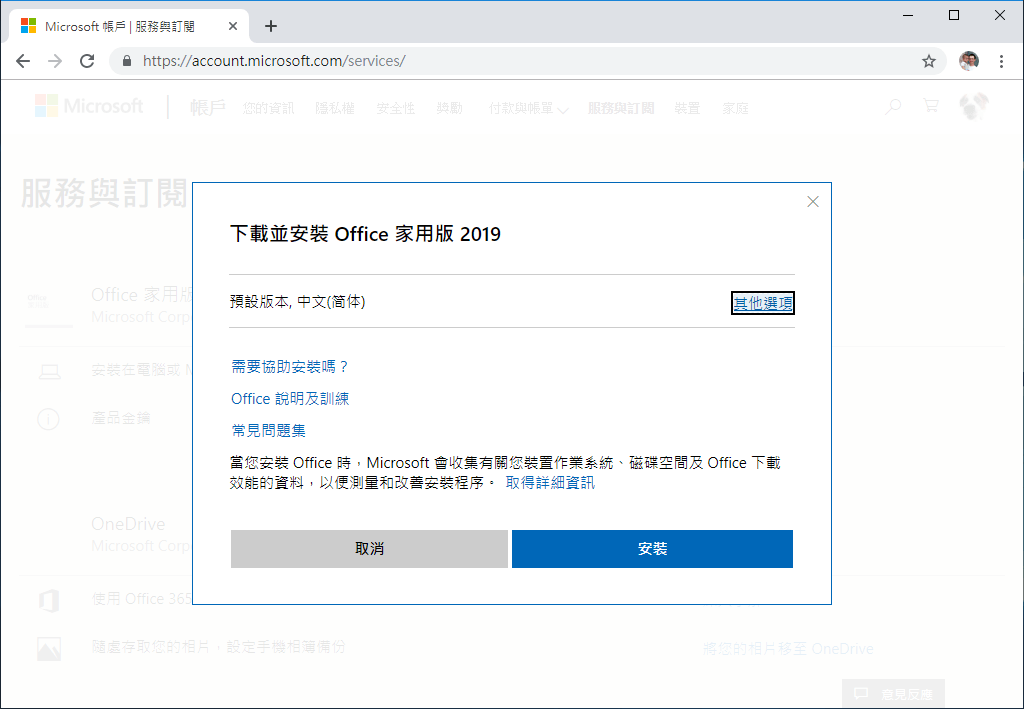1024x709 pixels.
Task: Click 取消 to dismiss the dialog
Action: [x=369, y=548]
